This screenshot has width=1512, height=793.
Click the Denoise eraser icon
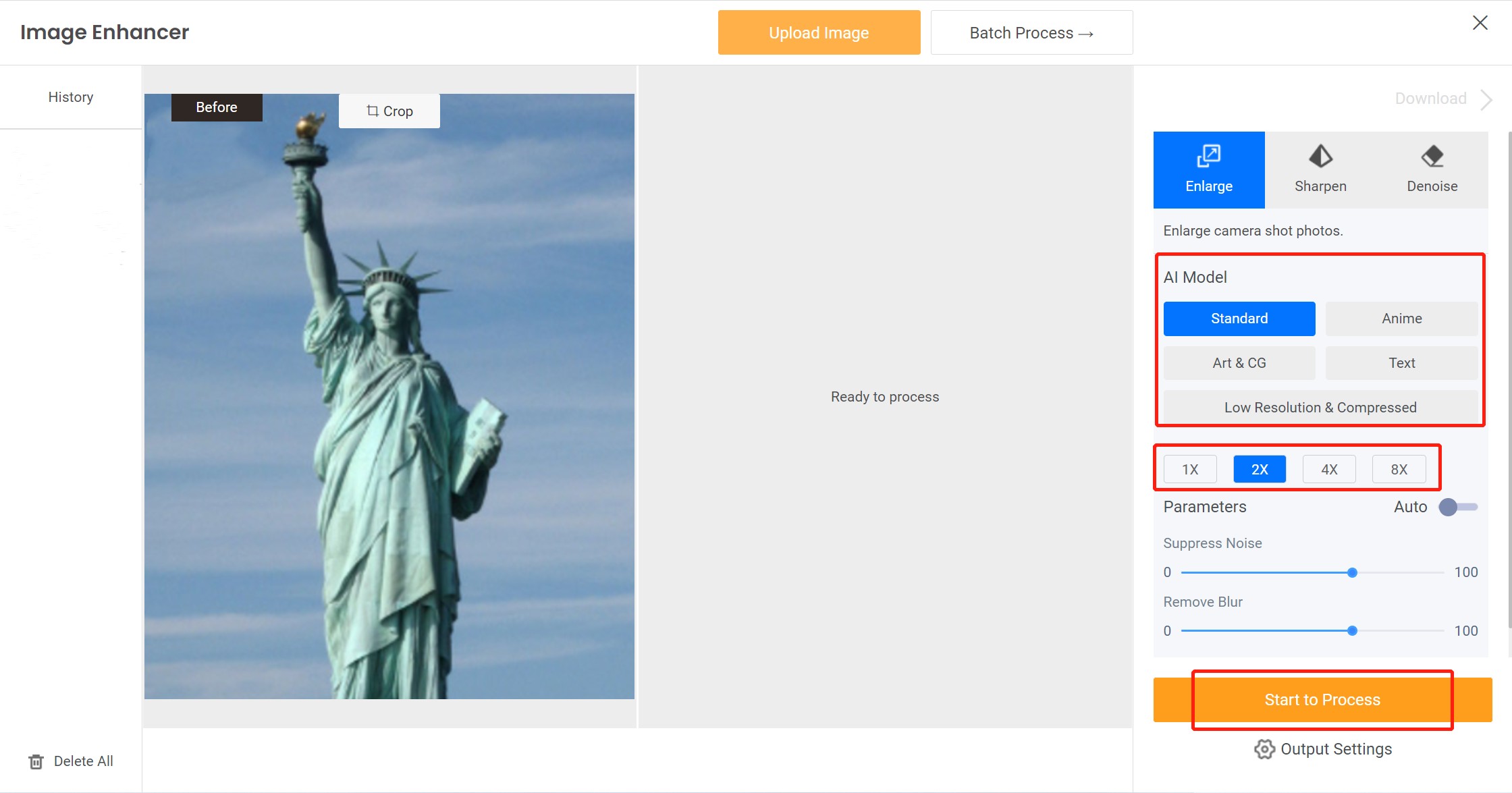point(1432,157)
